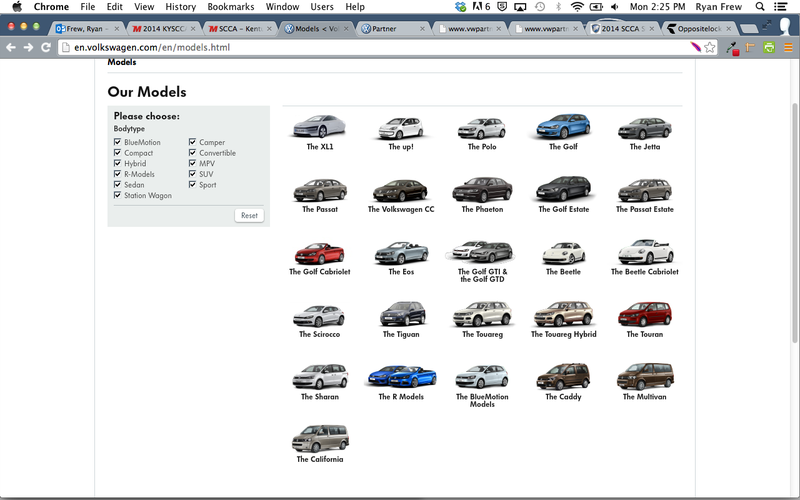The image size is (800, 500).
Task: Open the Window menu
Action: (x=282, y=7)
